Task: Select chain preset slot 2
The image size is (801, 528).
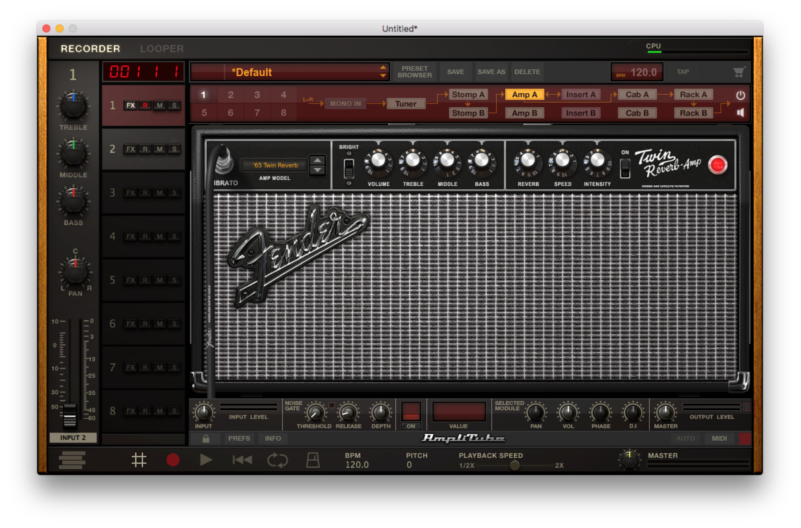Action: coord(230,95)
